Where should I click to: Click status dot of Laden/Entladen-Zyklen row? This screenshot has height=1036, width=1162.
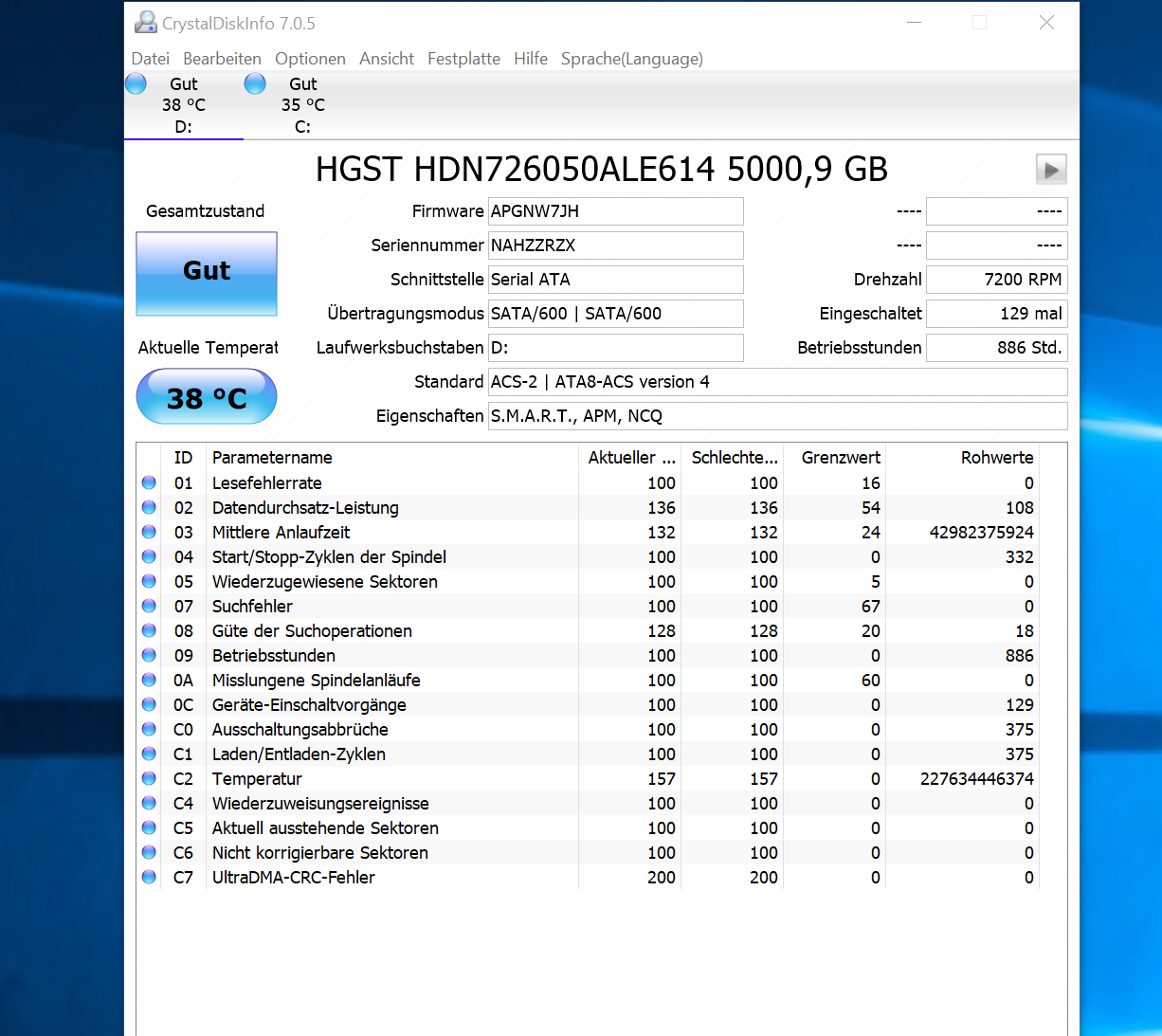click(x=149, y=754)
